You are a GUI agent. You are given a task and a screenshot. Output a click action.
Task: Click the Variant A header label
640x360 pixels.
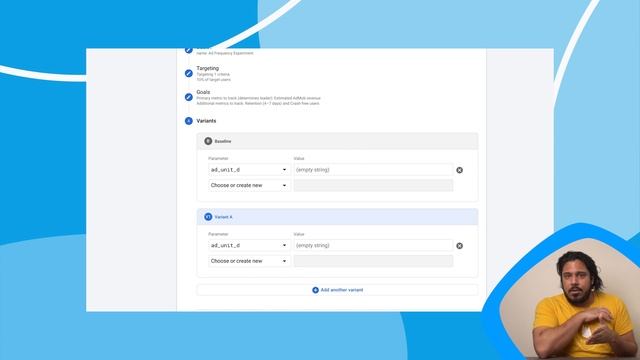[223, 217]
